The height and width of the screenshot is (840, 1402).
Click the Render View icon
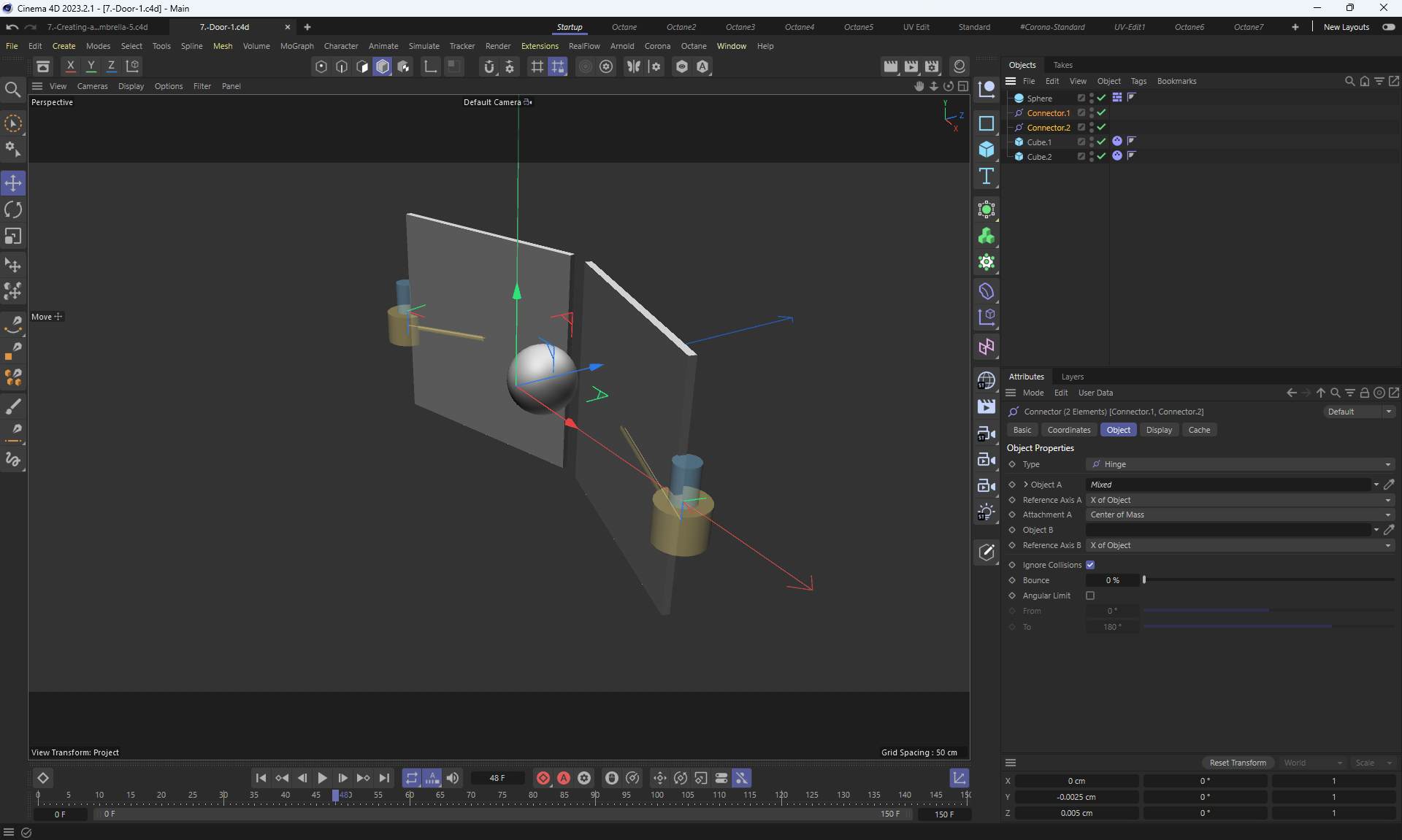pos(890,66)
